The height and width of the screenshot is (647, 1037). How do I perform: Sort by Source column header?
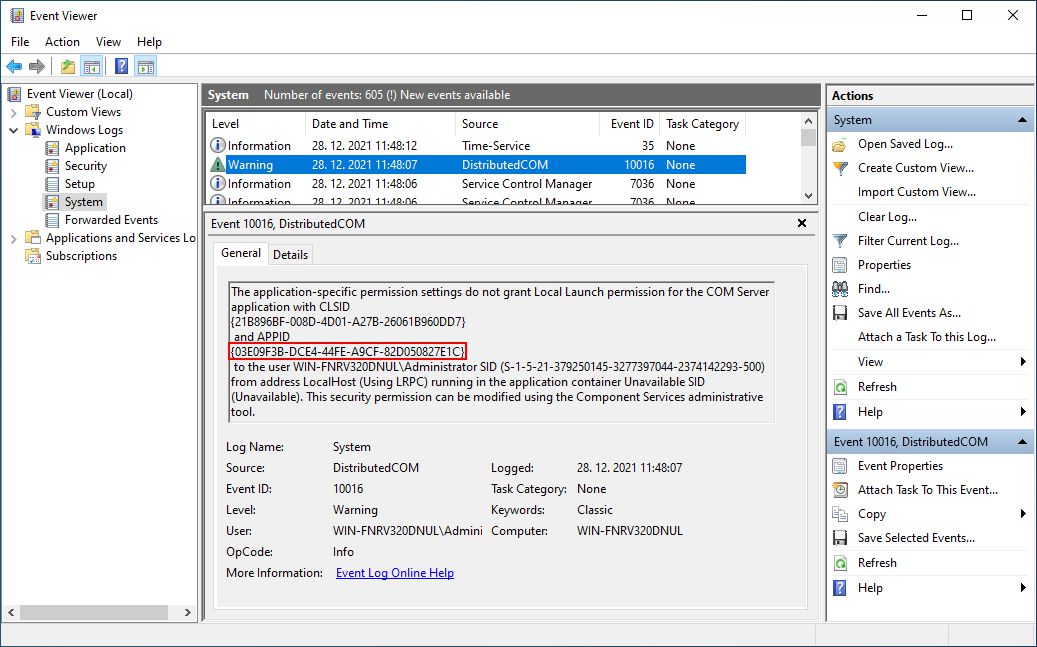point(527,124)
